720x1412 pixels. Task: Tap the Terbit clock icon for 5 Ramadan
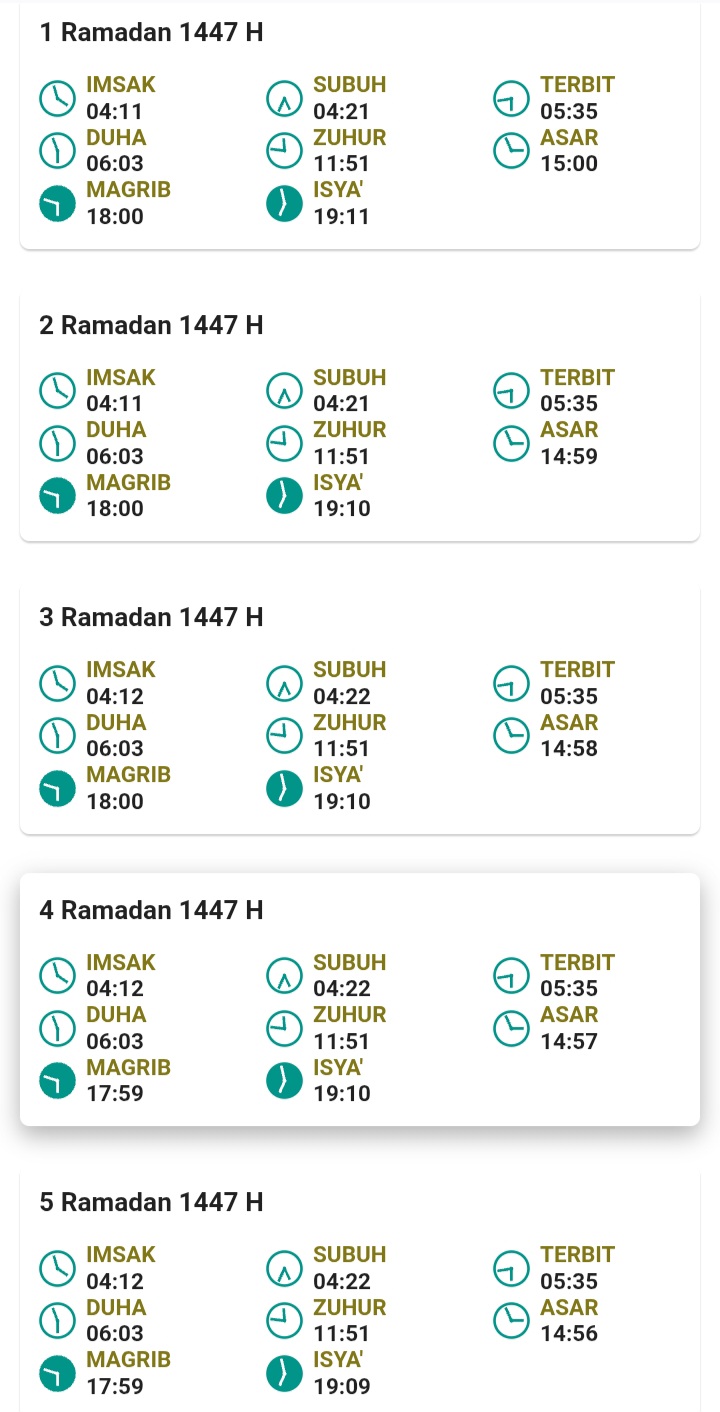[512, 1268]
